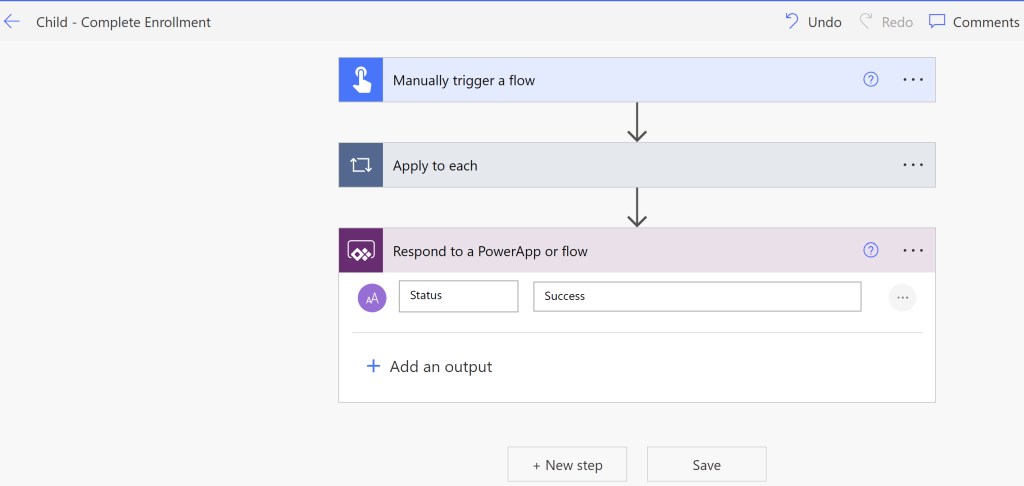Open help for Manually trigger a flow

point(870,80)
